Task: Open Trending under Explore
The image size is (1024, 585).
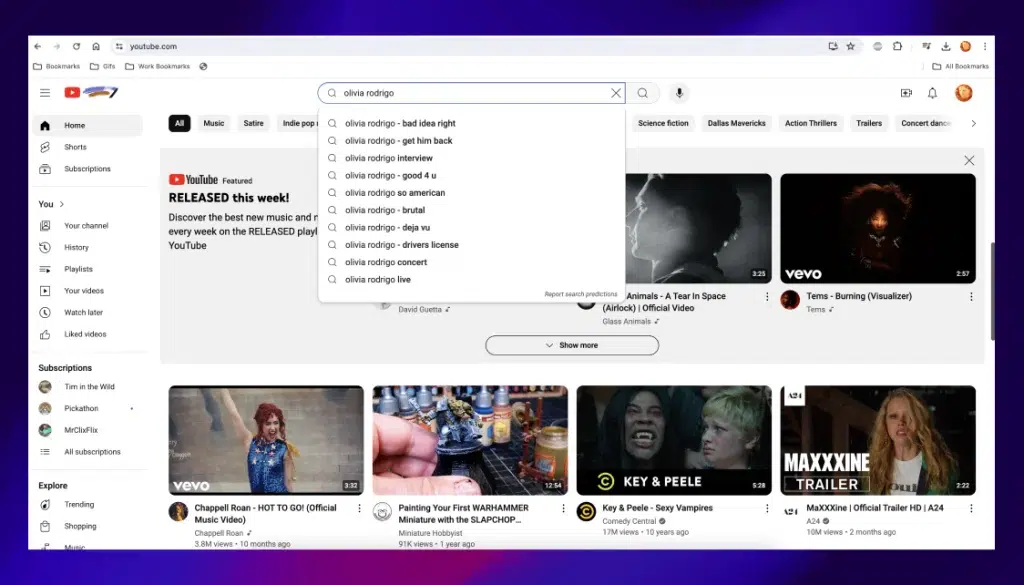Action: click(x=88, y=504)
